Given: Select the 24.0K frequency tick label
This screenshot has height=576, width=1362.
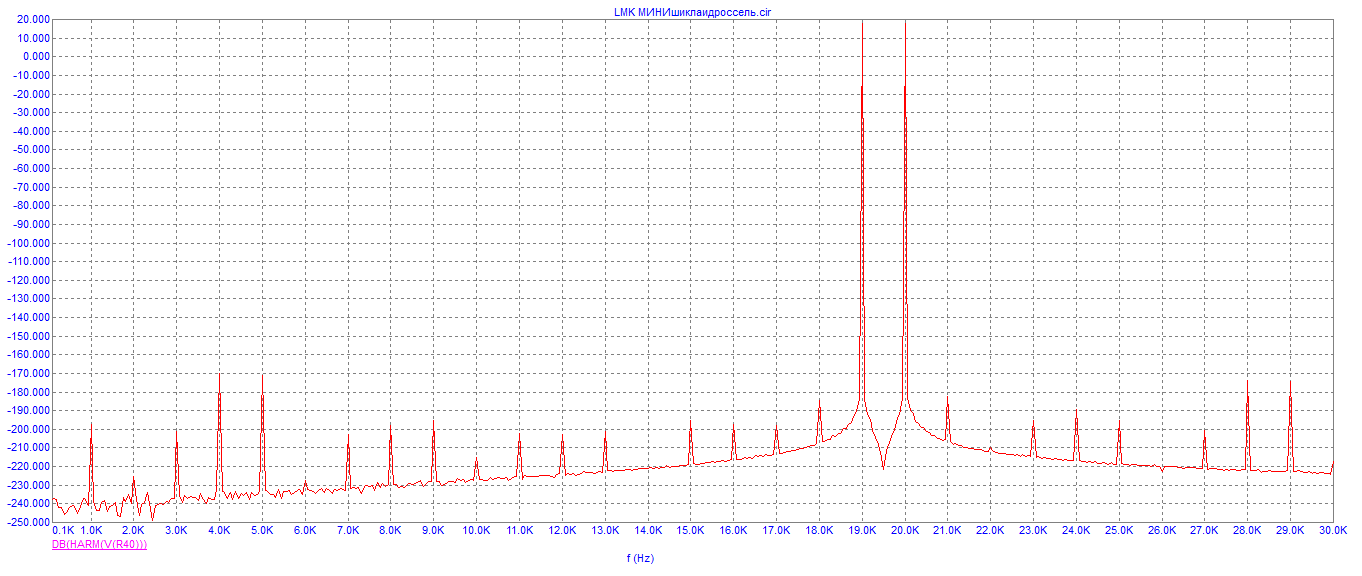Looking at the screenshot, I should click(x=1076, y=530).
